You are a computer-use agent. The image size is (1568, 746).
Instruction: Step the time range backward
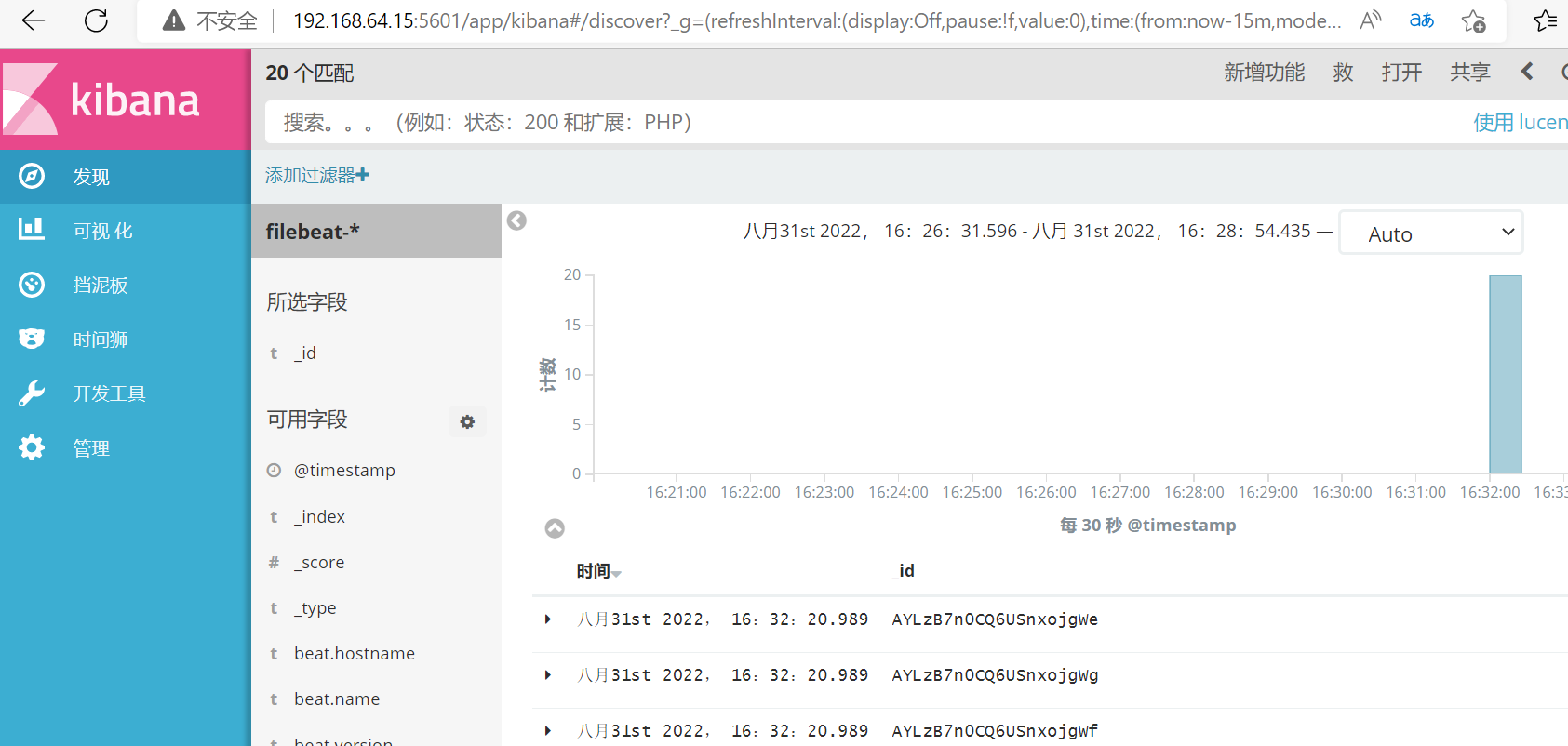point(1527,72)
